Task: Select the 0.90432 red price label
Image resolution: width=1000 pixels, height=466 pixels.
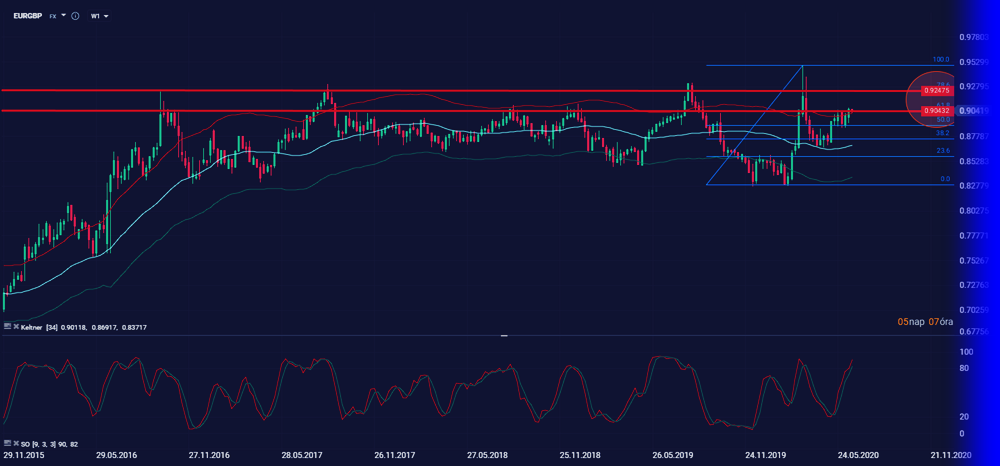Action: [x=936, y=110]
